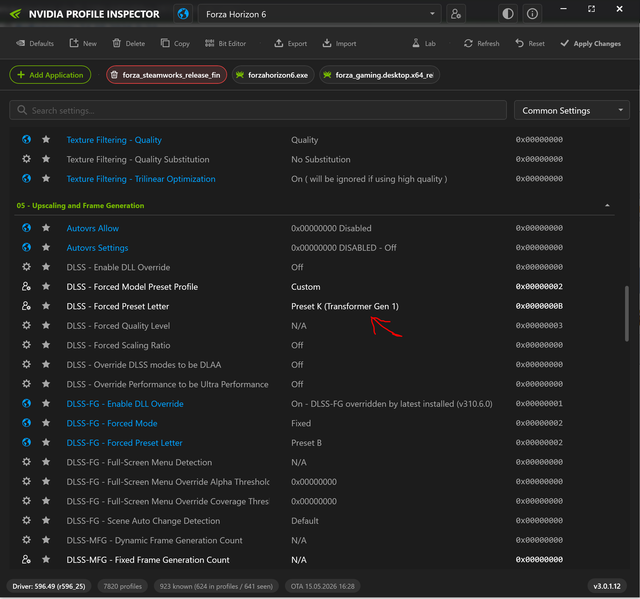Viewport: 640px width, 599px height.
Task: Click the globe icon beside profile dropdown
Action: coord(183,14)
